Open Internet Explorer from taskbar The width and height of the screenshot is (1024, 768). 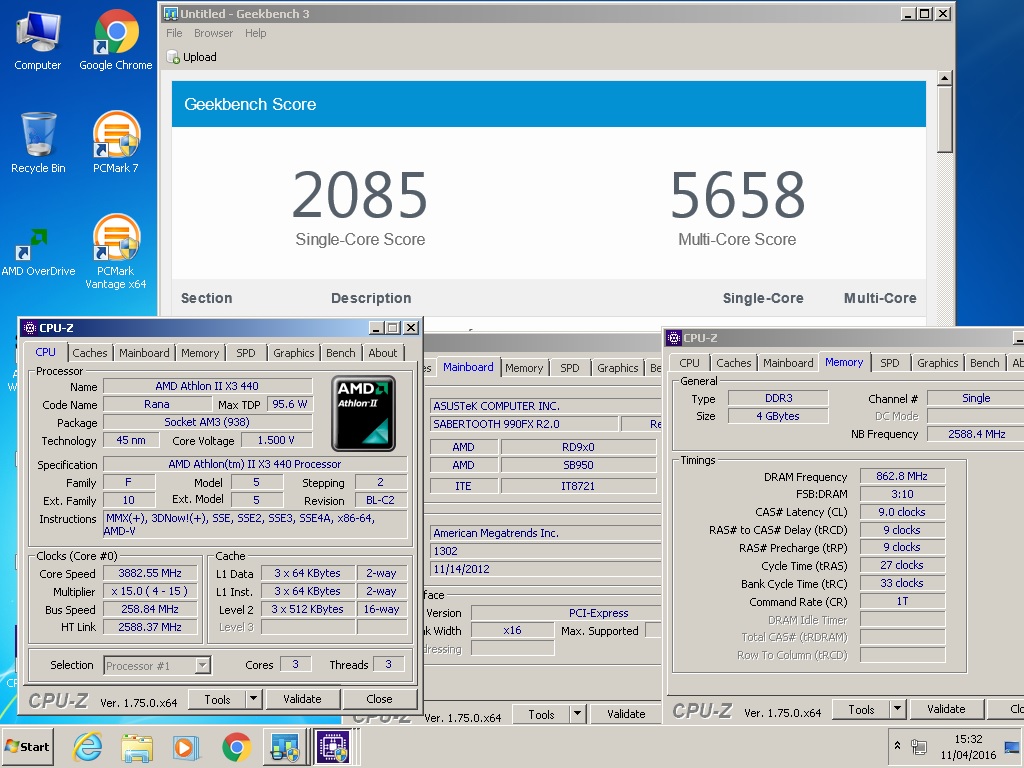click(87, 746)
